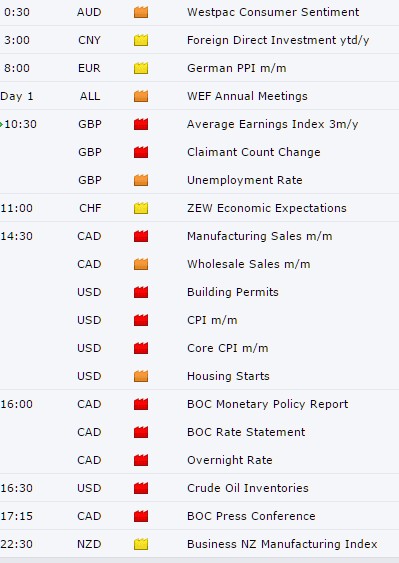Select the Core CPI m/m event
399x563 pixels.
click(227, 348)
